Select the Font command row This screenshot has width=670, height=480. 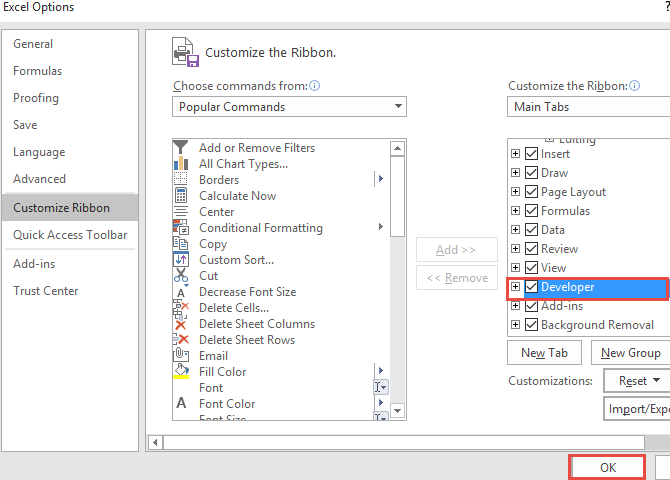pyautogui.click(x=281, y=388)
